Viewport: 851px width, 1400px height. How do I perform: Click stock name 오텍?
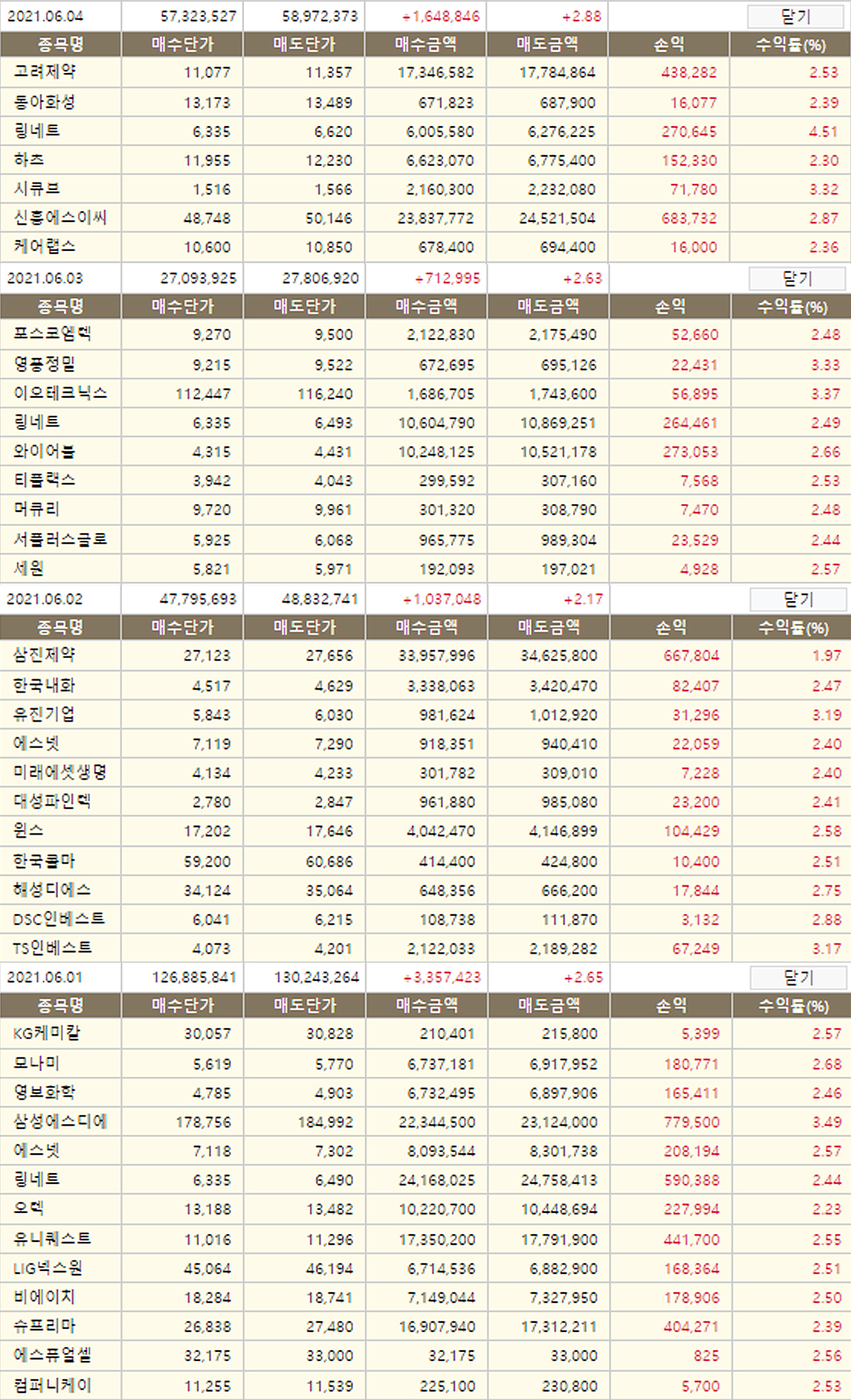pos(29,1209)
